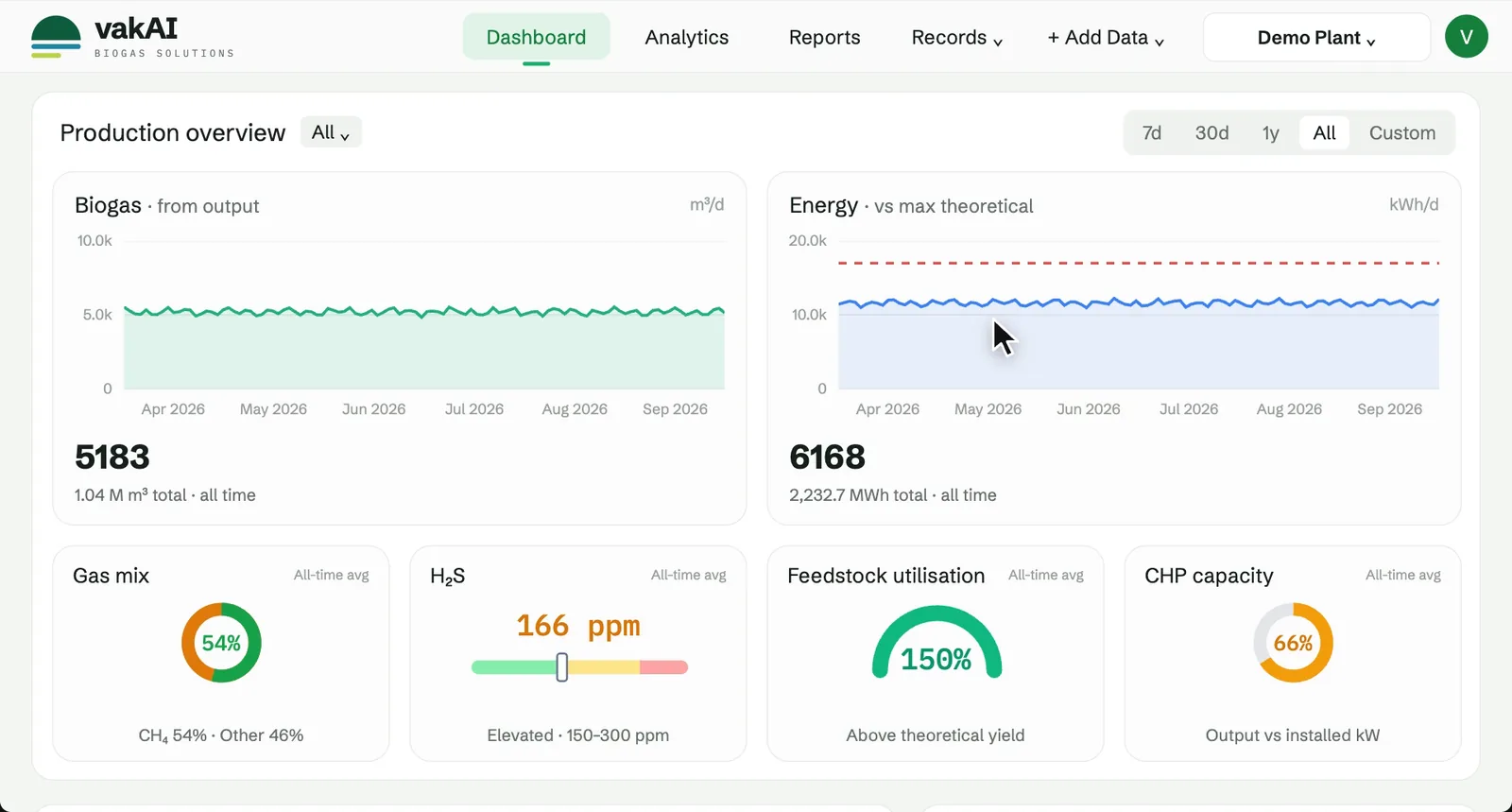This screenshot has height=812, width=1512.
Task: Expand the Records dropdown menu
Action: pos(956,37)
